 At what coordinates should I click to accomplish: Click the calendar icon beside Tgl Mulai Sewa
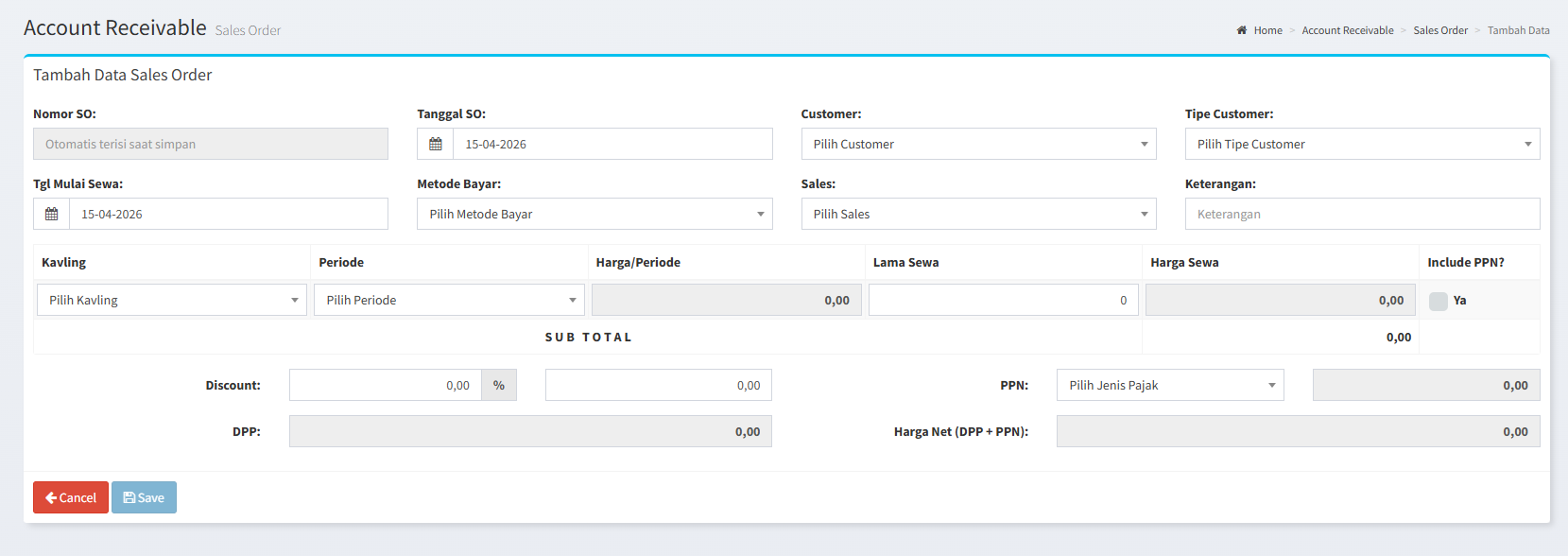click(x=52, y=214)
